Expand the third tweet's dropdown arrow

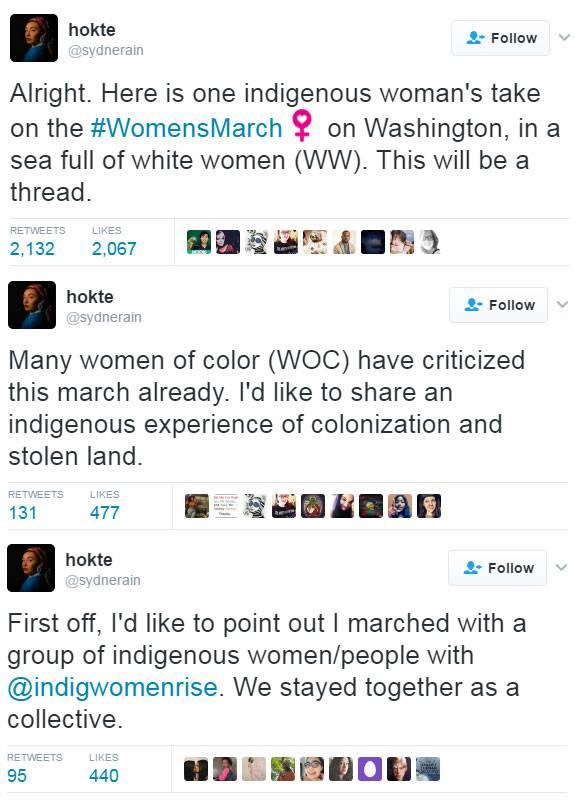point(561,567)
